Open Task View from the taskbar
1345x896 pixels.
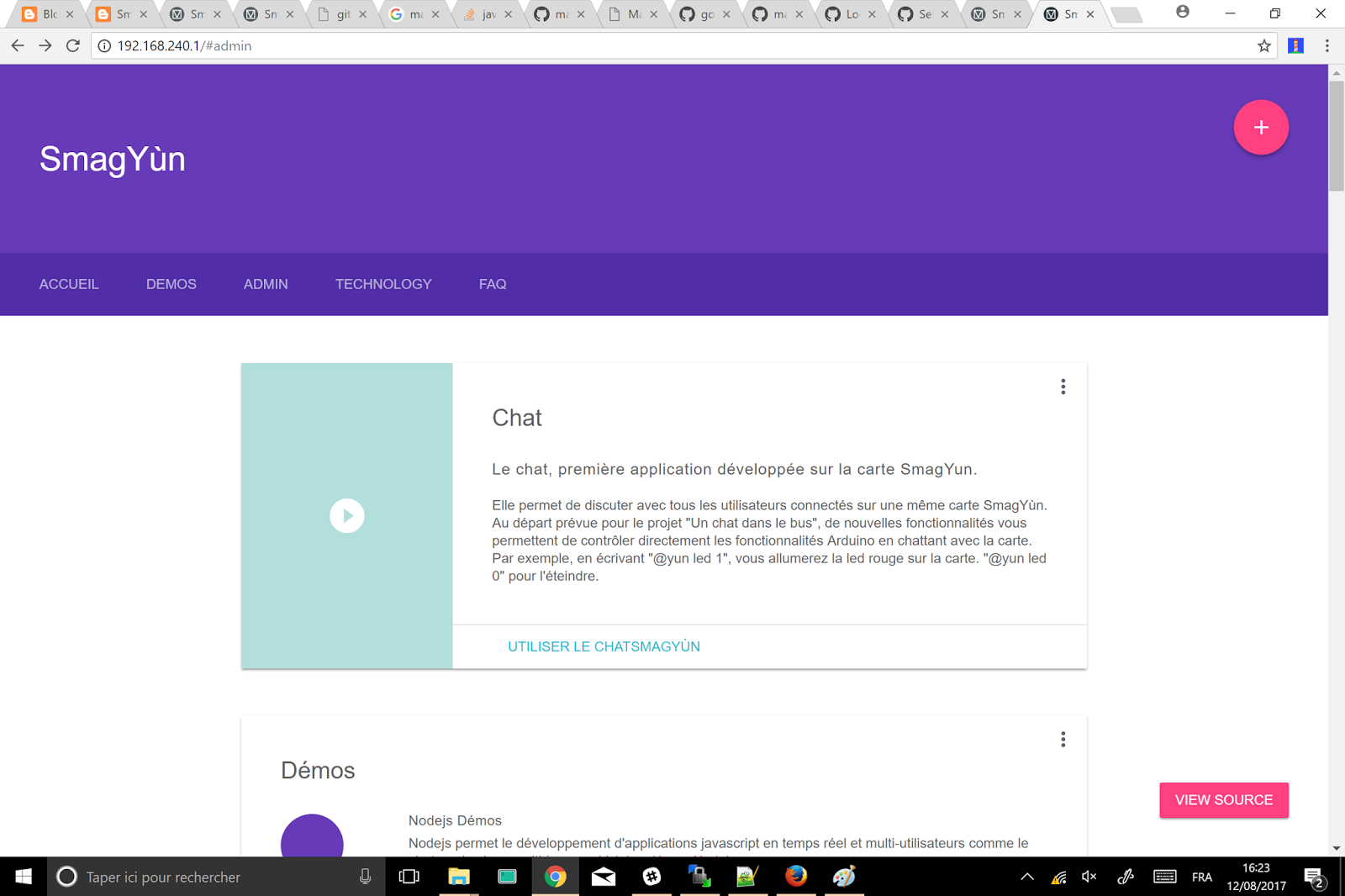click(409, 877)
